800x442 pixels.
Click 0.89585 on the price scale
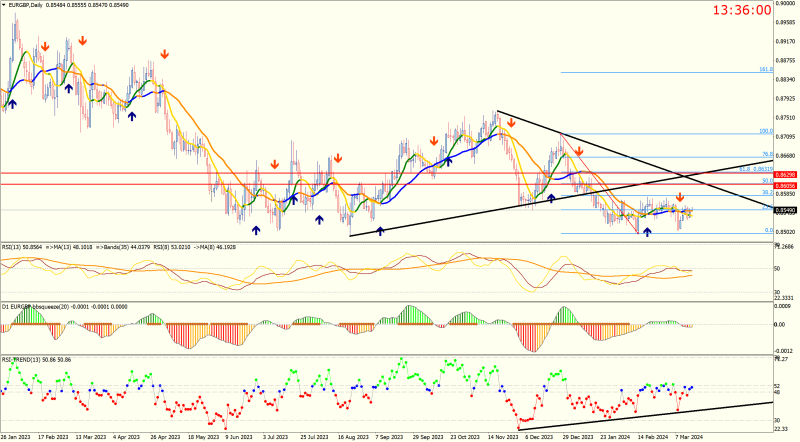click(785, 22)
